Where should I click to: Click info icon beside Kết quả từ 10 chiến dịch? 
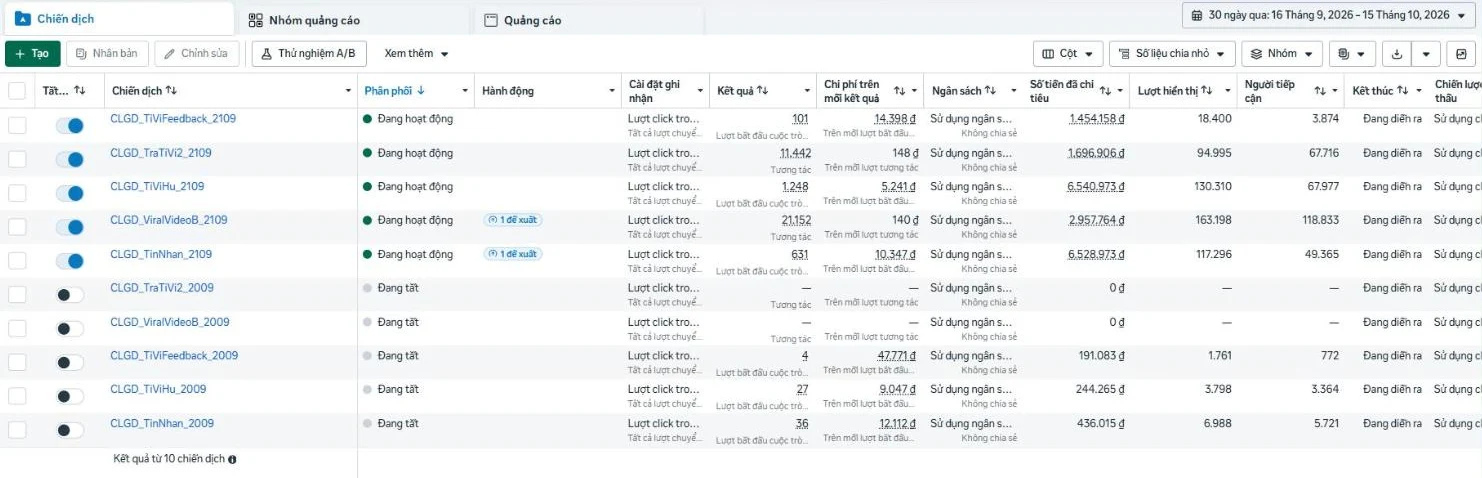(x=233, y=460)
